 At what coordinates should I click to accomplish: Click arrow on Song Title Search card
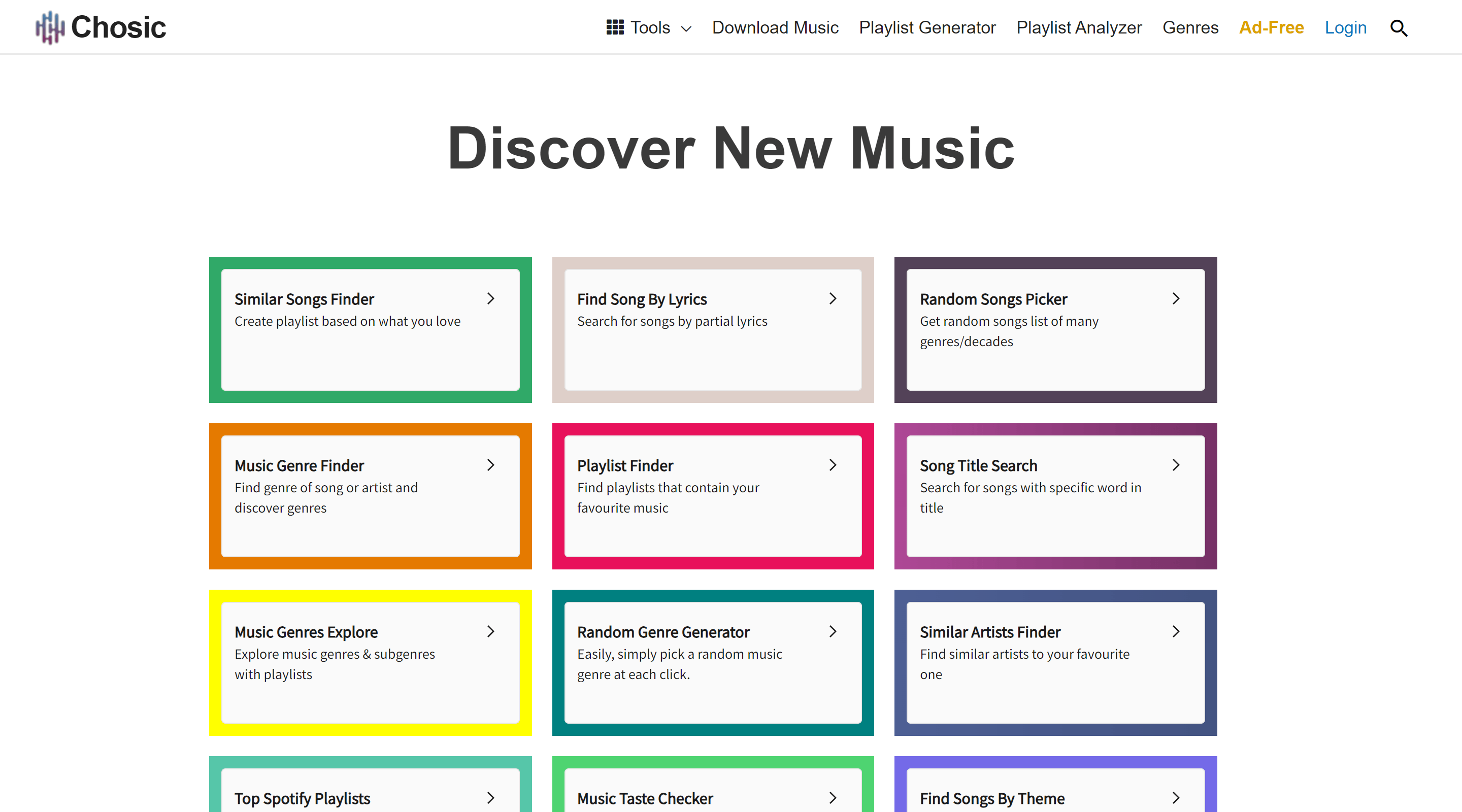click(1176, 465)
